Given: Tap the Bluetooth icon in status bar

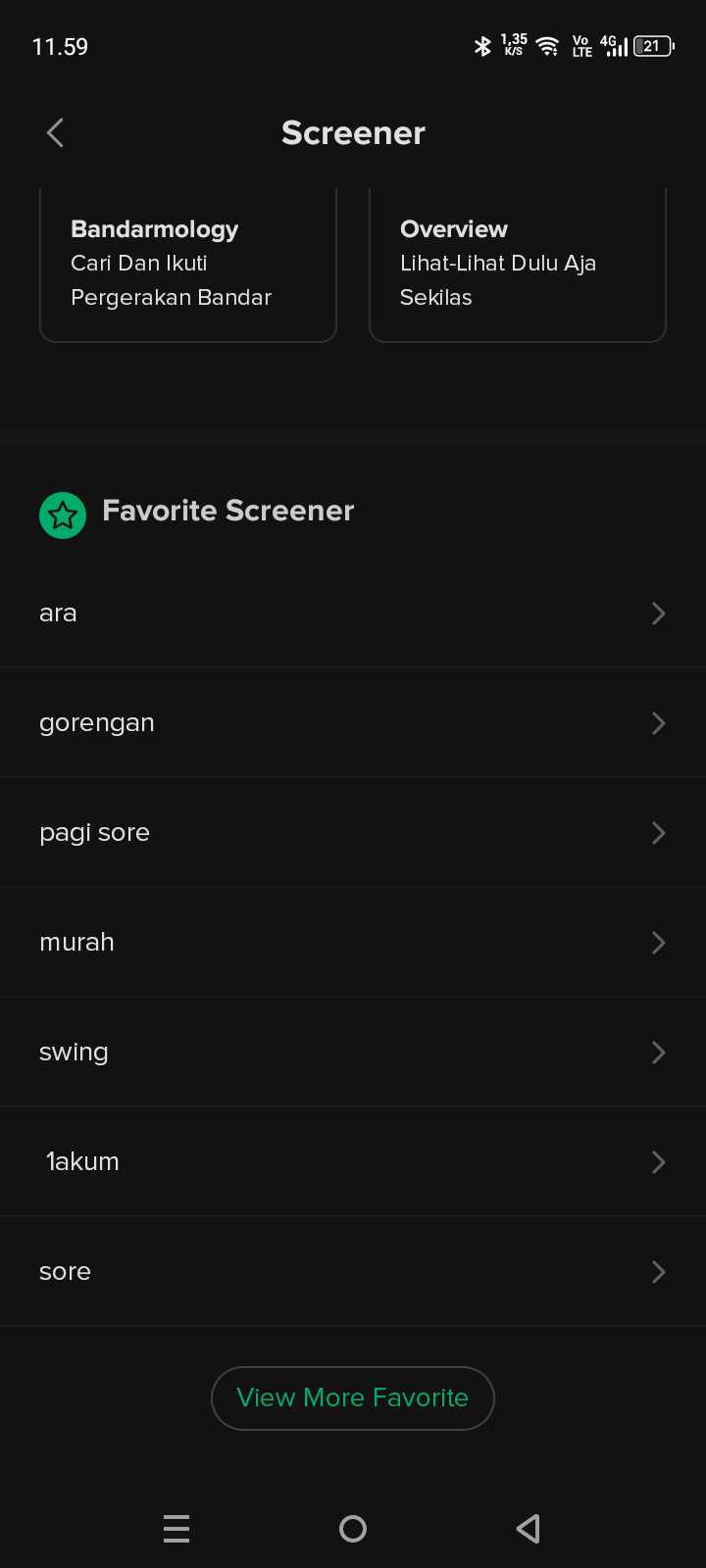Looking at the screenshot, I should tap(482, 46).
